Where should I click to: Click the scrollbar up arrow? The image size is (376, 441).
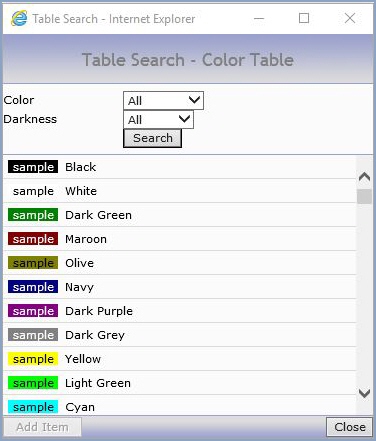(x=364, y=176)
